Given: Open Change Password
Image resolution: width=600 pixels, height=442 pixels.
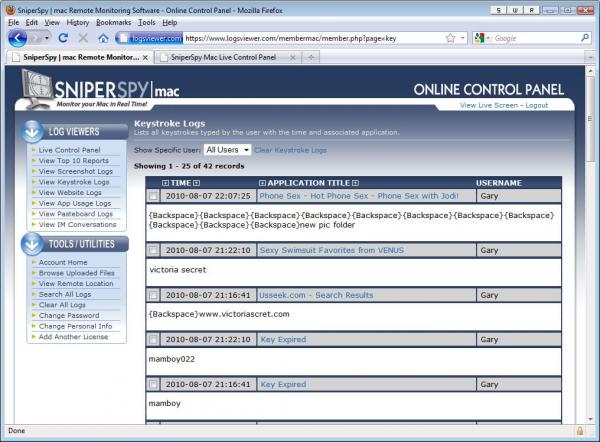Looking at the screenshot, I should click(69, 316).
